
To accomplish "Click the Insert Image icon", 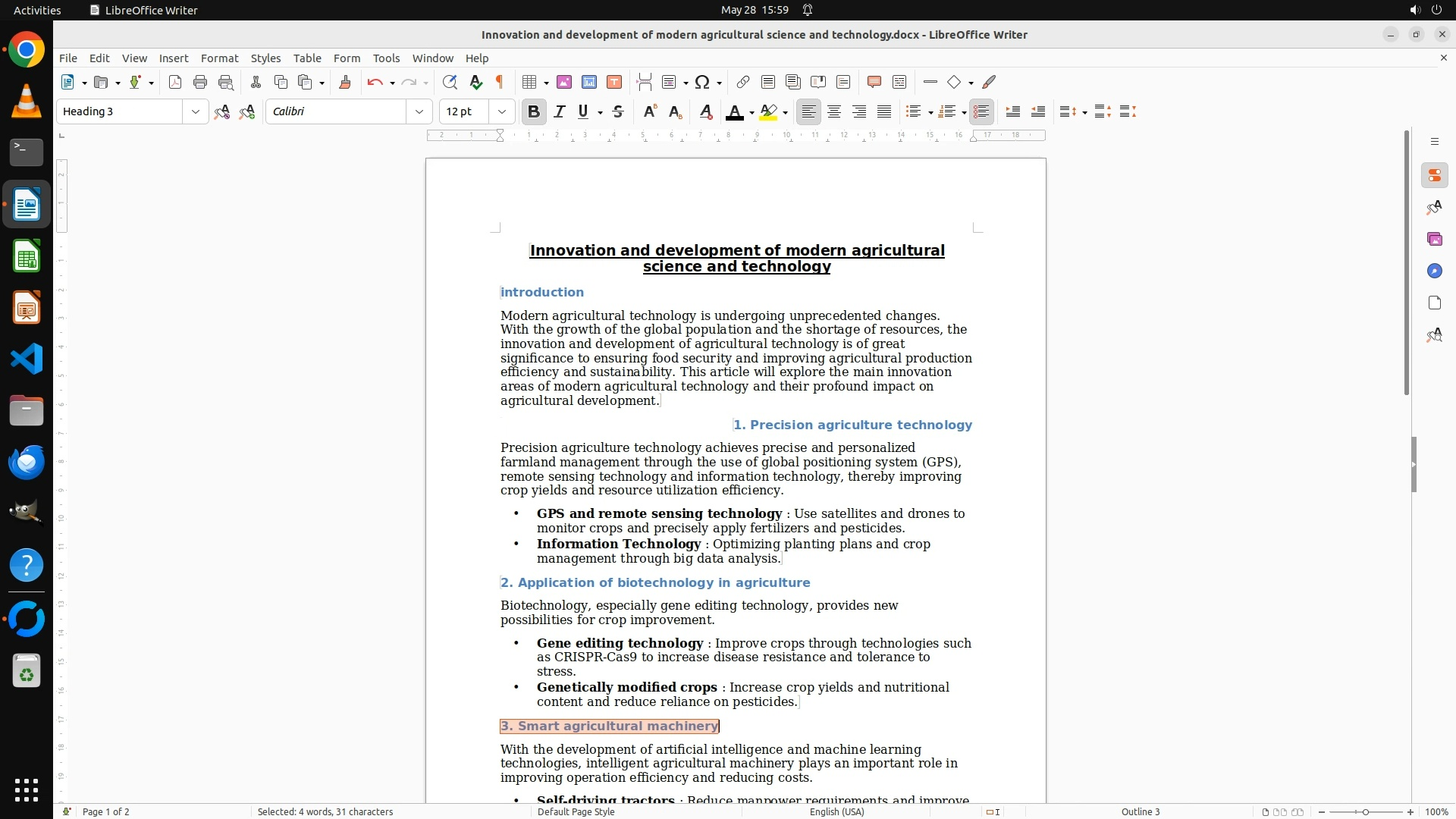I will (564, 82).
